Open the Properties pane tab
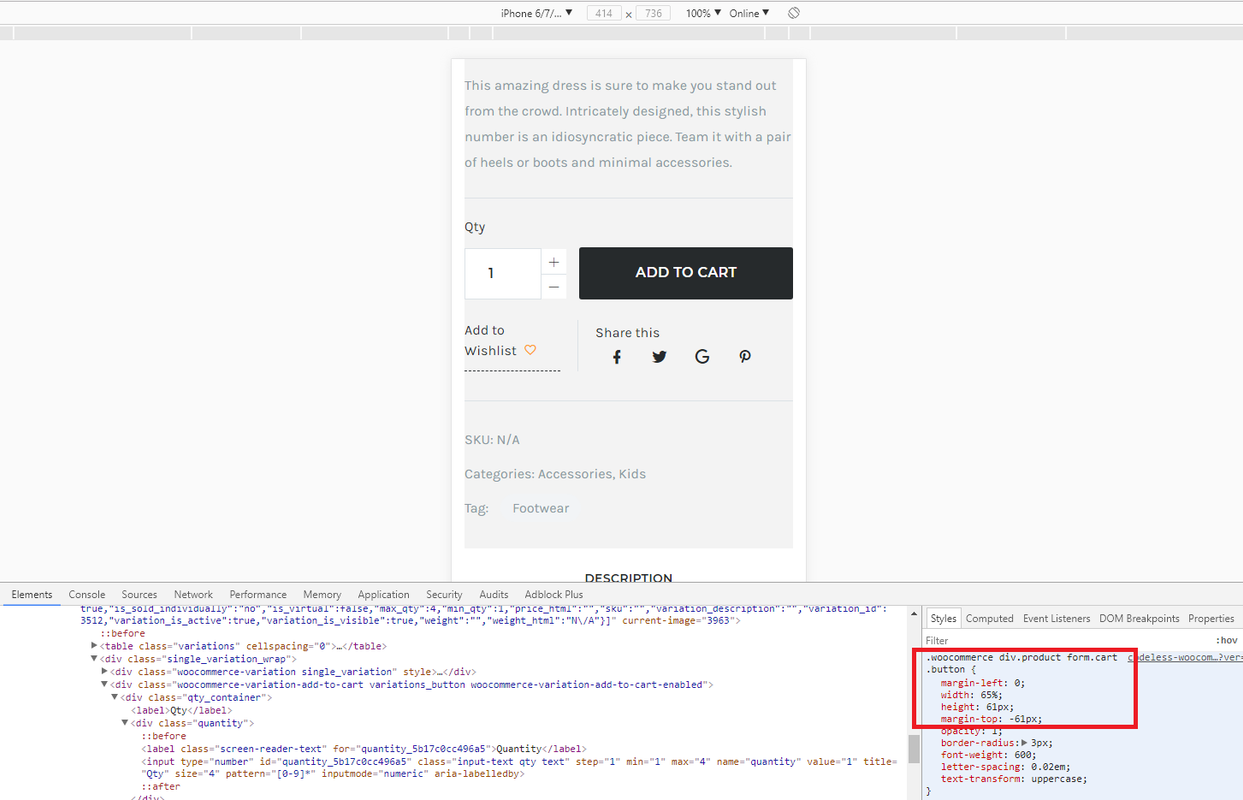Viewport: 1243px width, 800px height. click(x=1211, y=618)
